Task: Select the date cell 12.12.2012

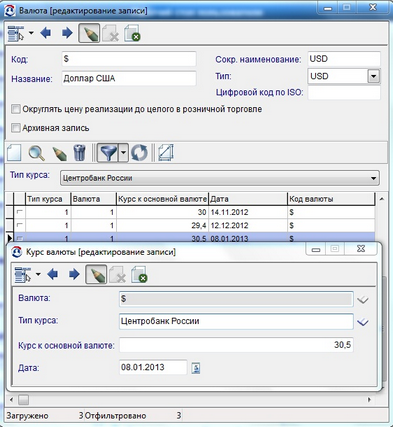Action: (248, 226)
